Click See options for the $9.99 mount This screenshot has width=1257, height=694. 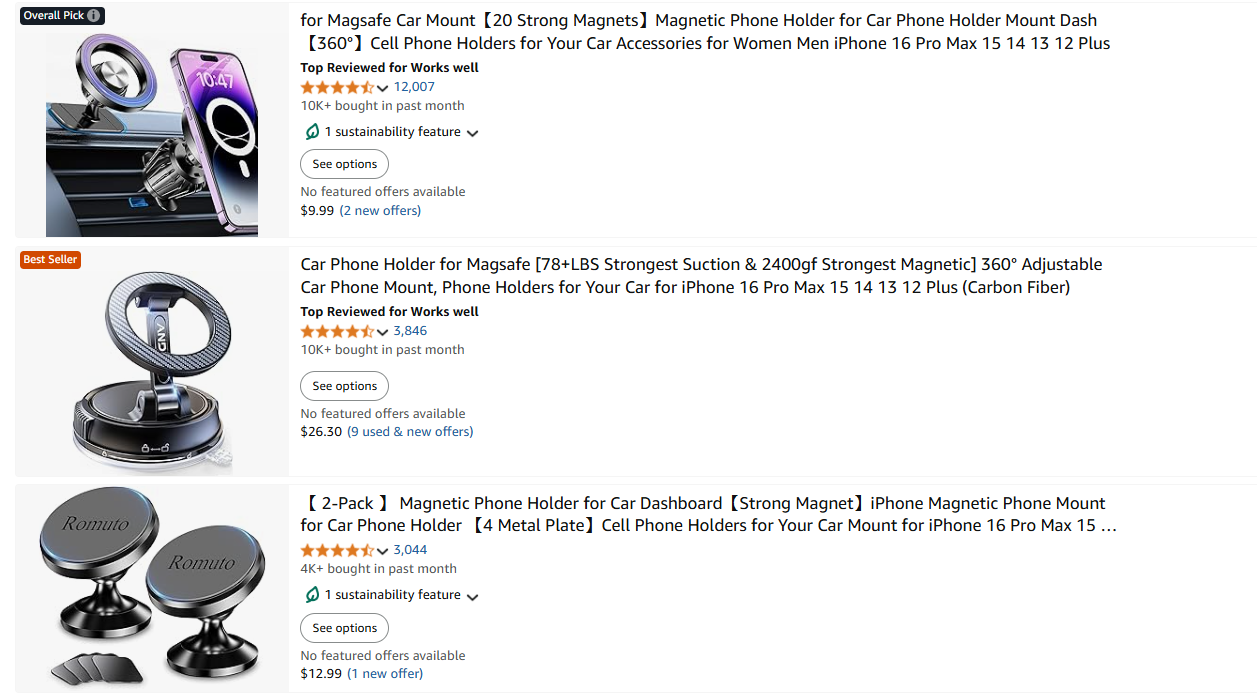click(x=345, y=164)
